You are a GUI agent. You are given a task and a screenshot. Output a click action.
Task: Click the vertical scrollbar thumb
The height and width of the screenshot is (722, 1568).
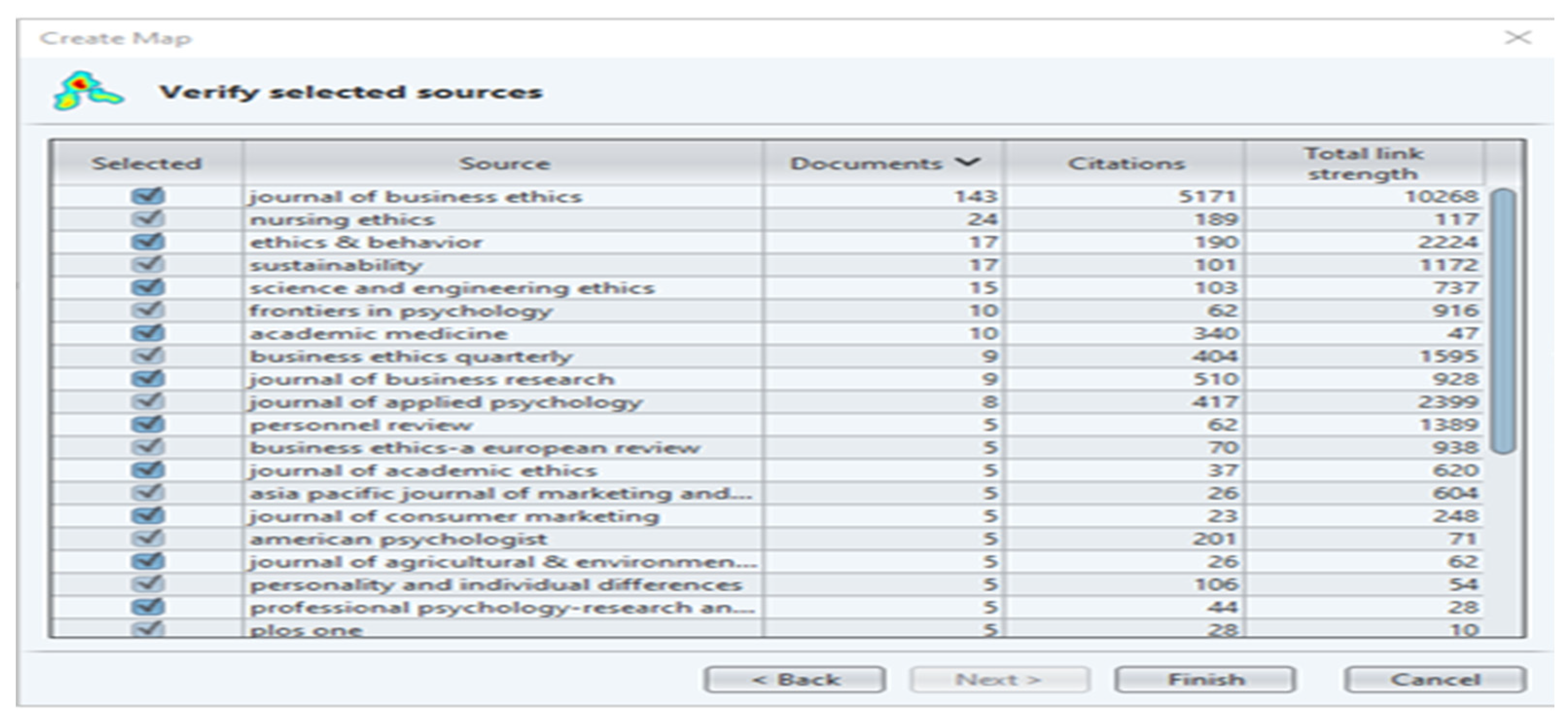(1503, 321)
